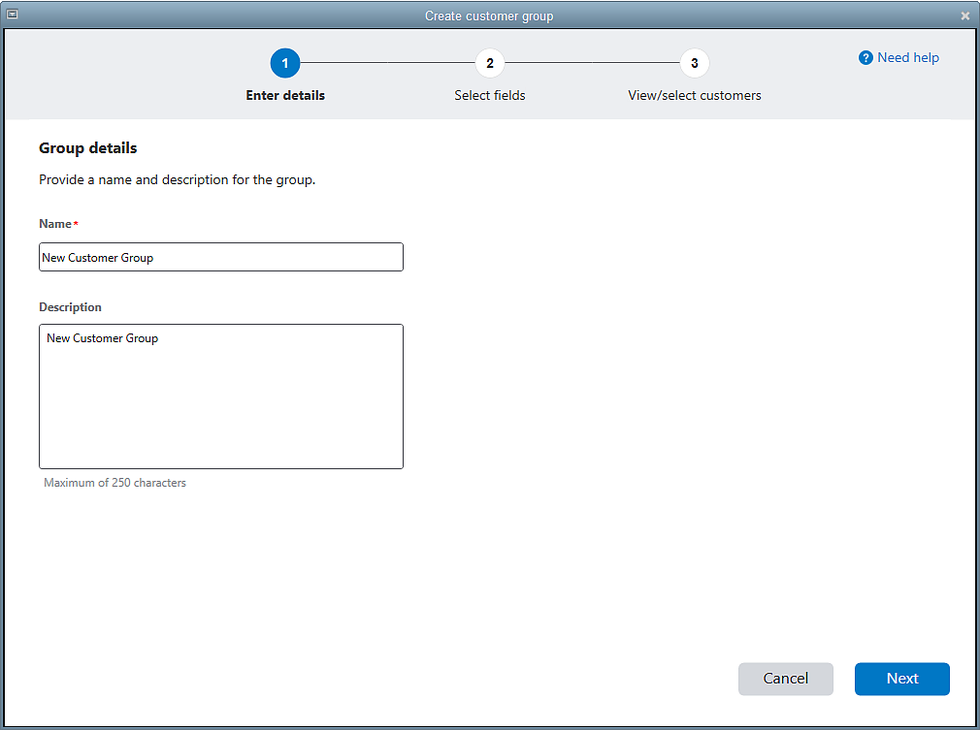Click inside the Name text field
Screen dimensions: 980x730
(x=221, y=257)
